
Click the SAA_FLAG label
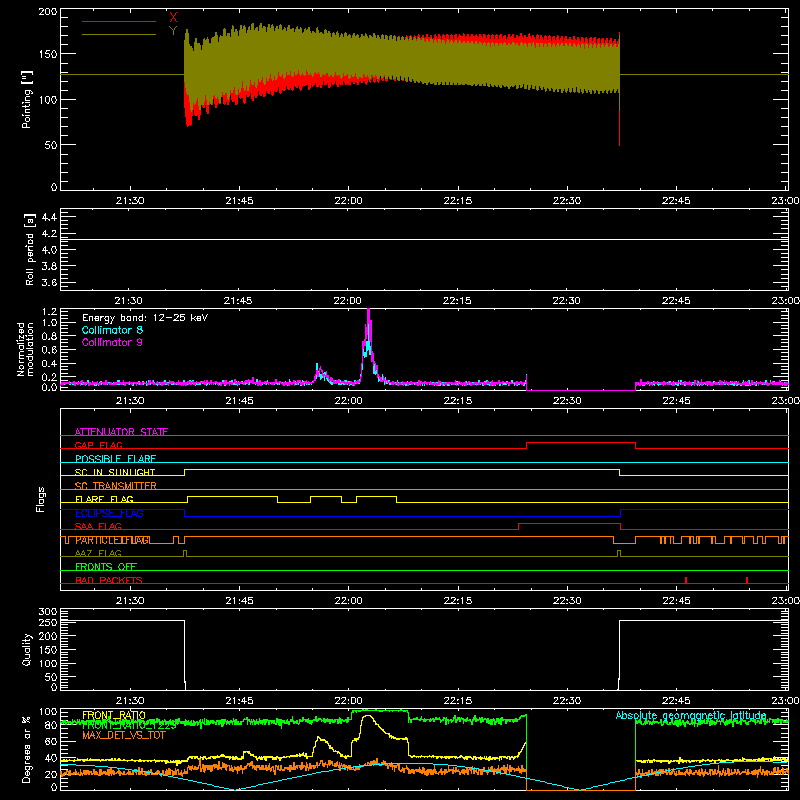coord(98,526)
